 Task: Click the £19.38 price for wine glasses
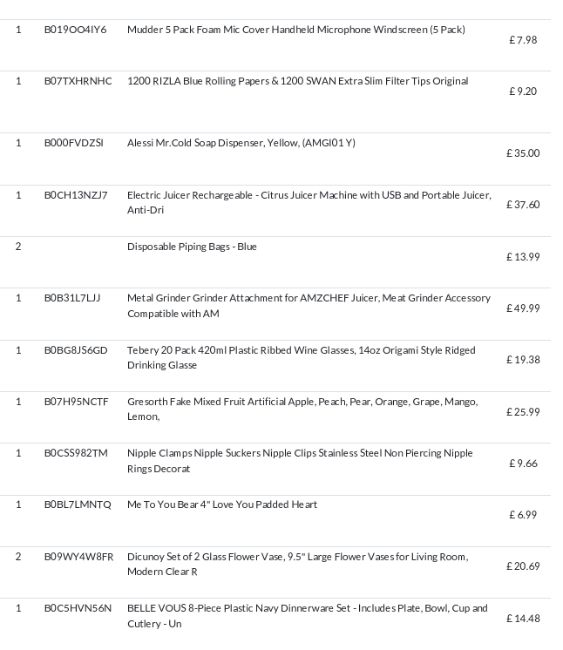[x=523, y=360]
